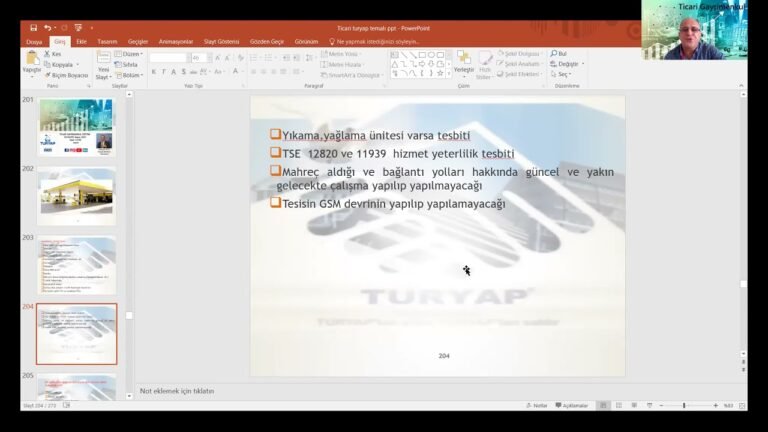Toggle Italic (T) formatting
This screenshot has height=432, width=768.
[164, 72]
